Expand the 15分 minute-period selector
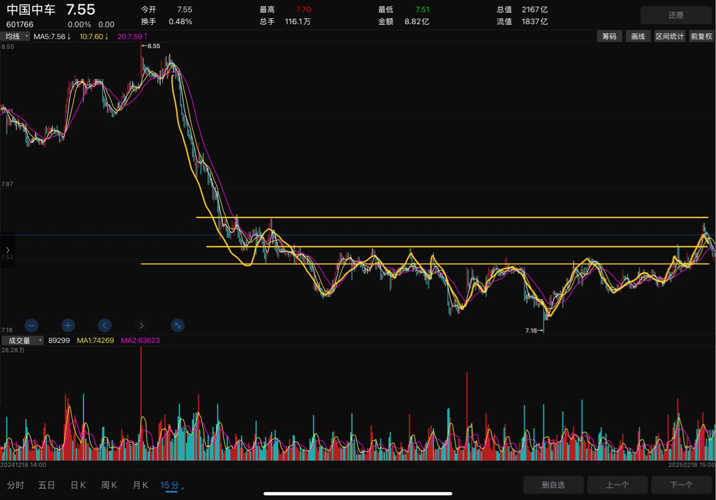The width and height of the screenshot is (716, 500). pyautogui.click(x=172, y=485)
